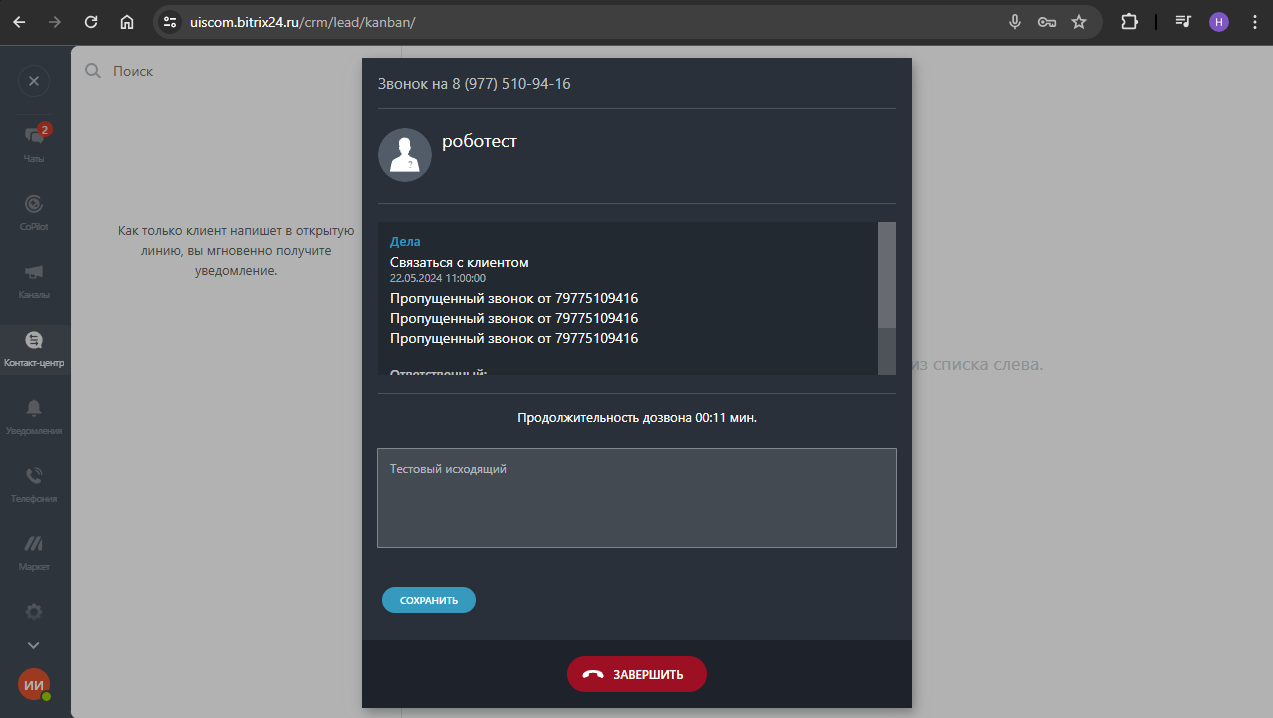Open the Chrome profile avatar H
1273x718 pixels.
[1219, 22]
